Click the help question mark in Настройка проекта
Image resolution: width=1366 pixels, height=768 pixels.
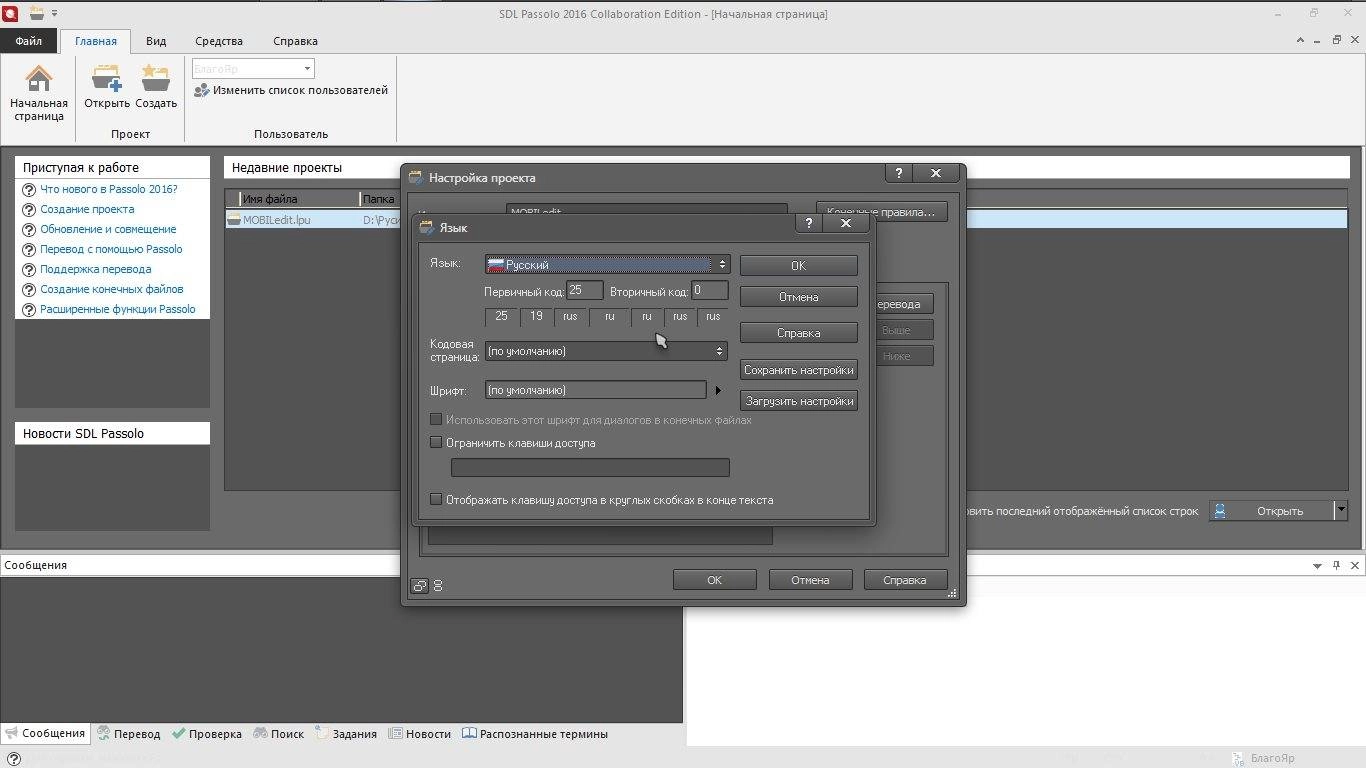(898, 173)
